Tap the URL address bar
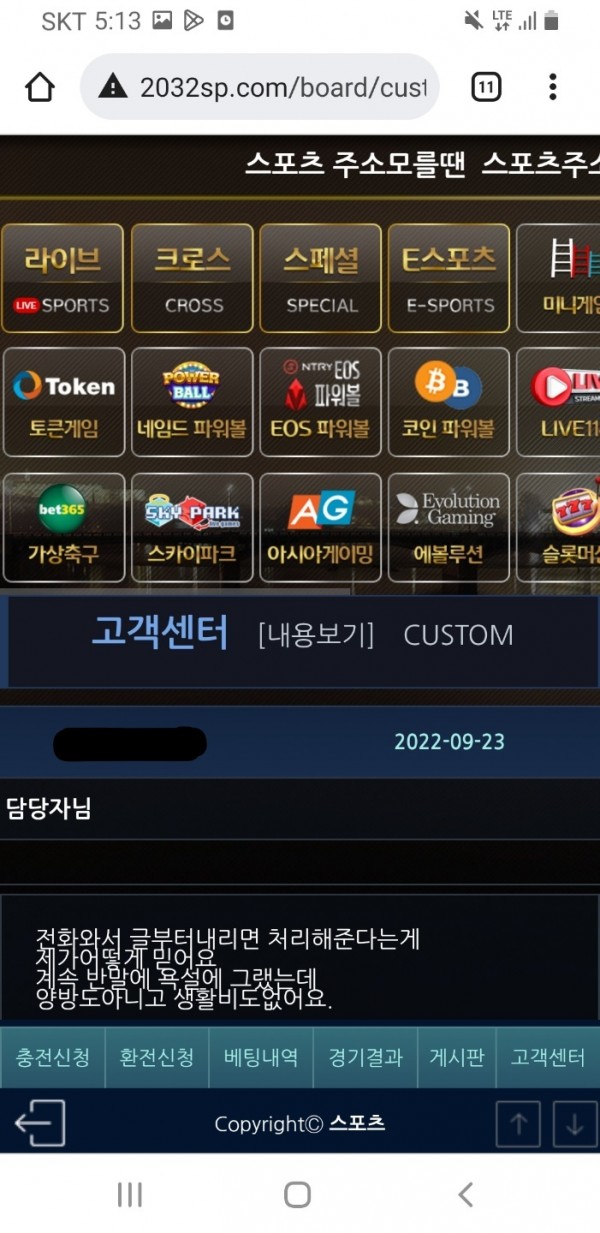 pos(260,88)
